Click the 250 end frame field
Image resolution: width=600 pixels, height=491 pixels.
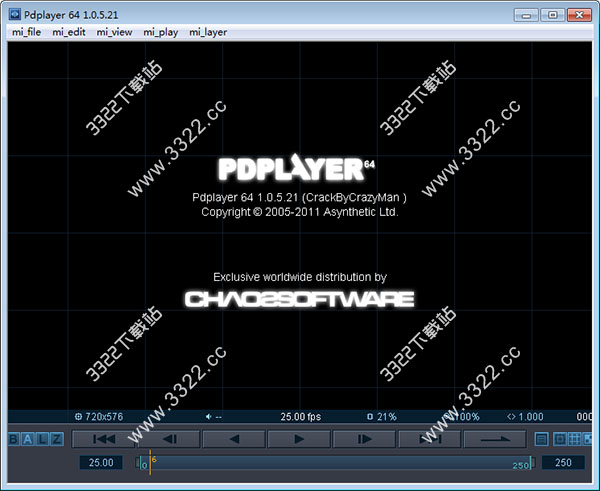(563, 462)
